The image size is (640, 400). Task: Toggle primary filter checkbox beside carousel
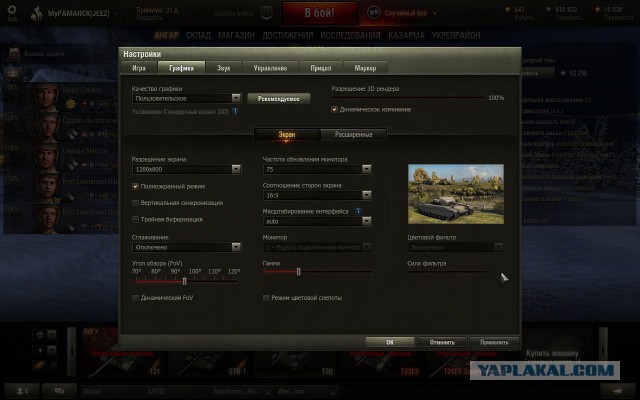54,365
